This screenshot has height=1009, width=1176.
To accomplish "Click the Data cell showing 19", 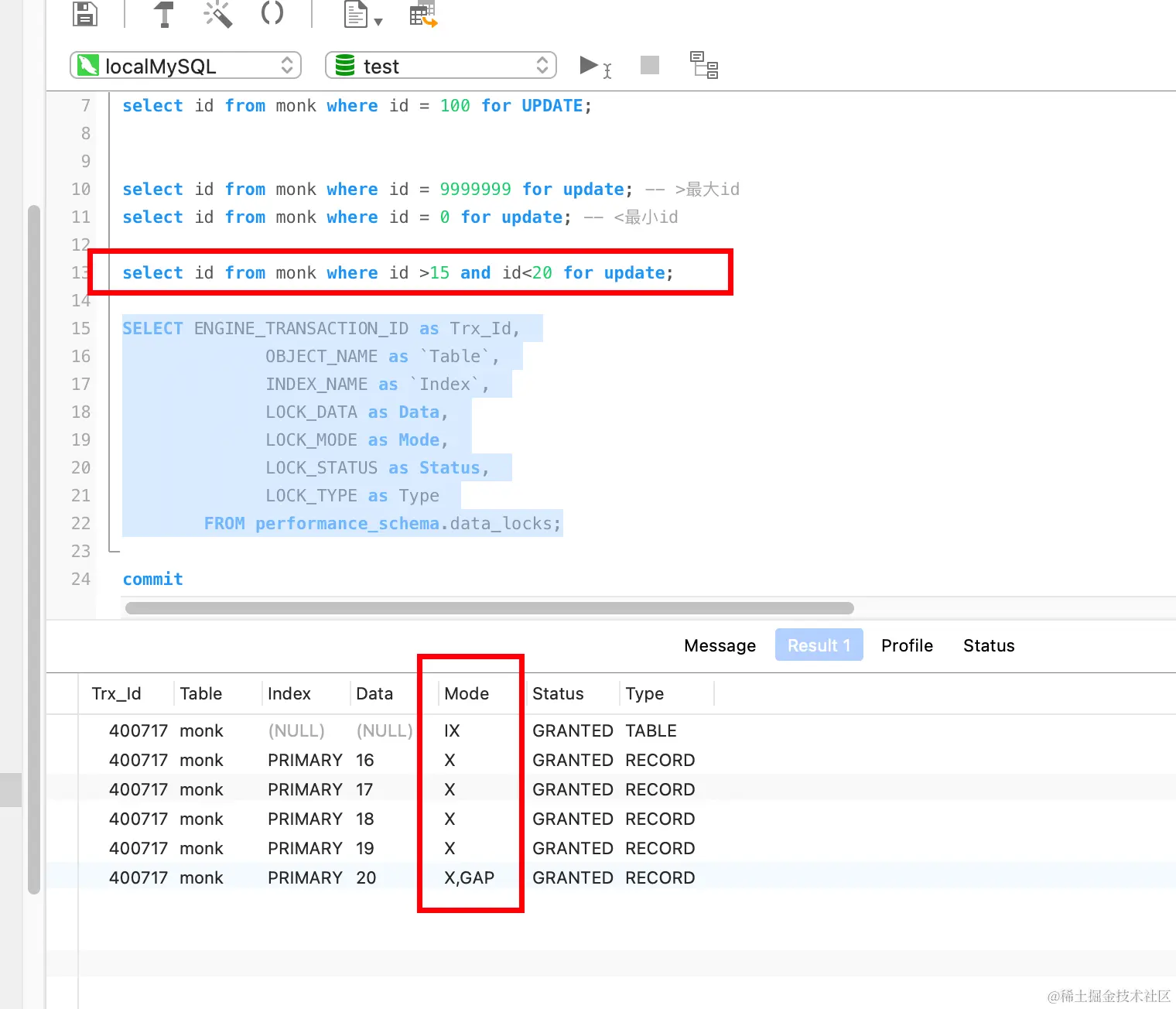I will pos(365,848).
